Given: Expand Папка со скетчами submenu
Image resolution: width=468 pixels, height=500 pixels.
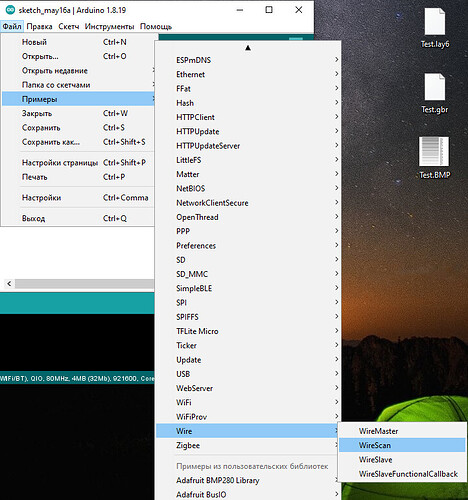Looking at the screenshot, I should (78, 85).
